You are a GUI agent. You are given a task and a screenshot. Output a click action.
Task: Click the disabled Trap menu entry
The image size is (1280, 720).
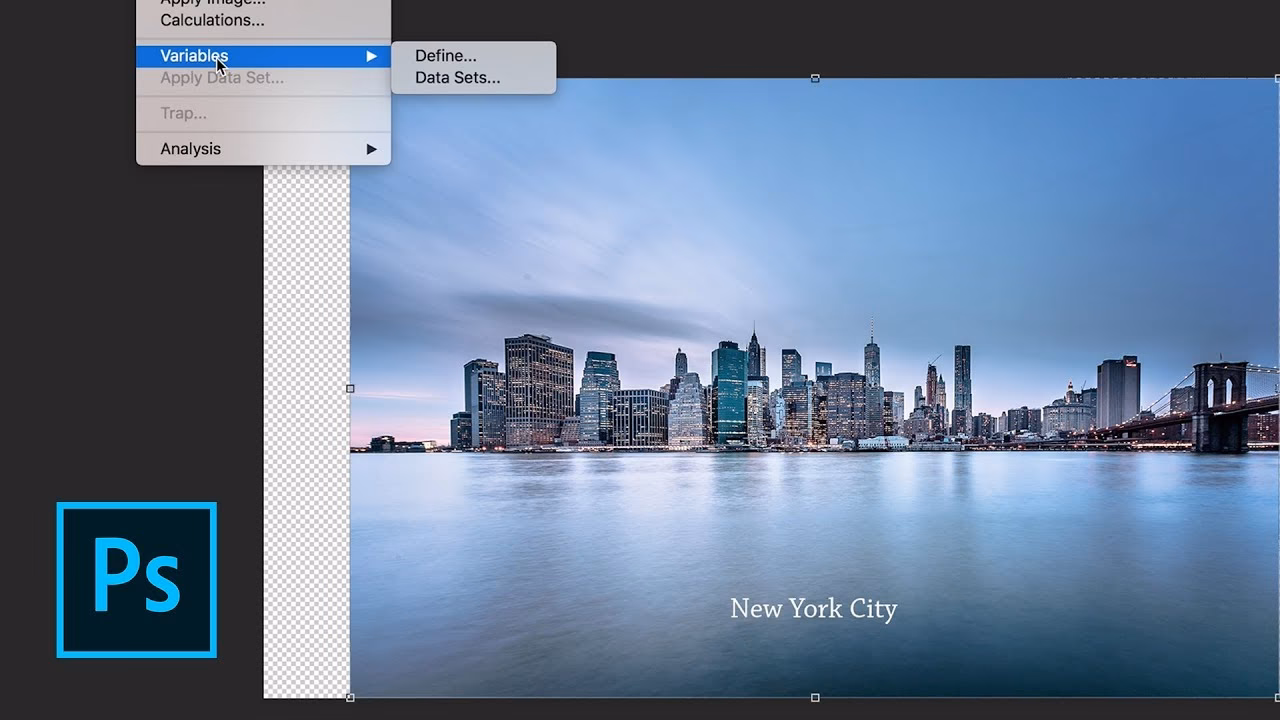pos(181,113)
